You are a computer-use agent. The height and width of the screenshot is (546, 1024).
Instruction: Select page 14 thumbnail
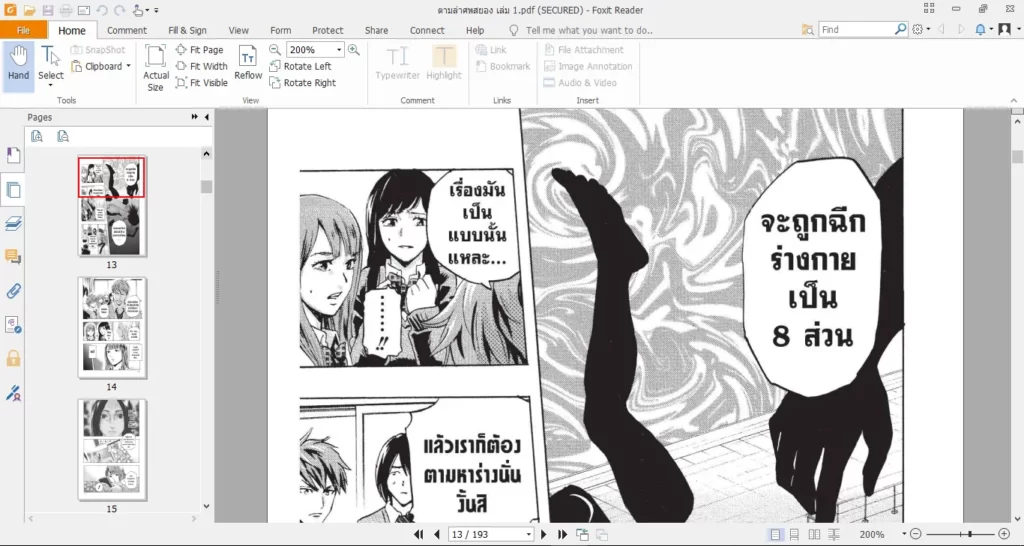[x=112, y=327]
